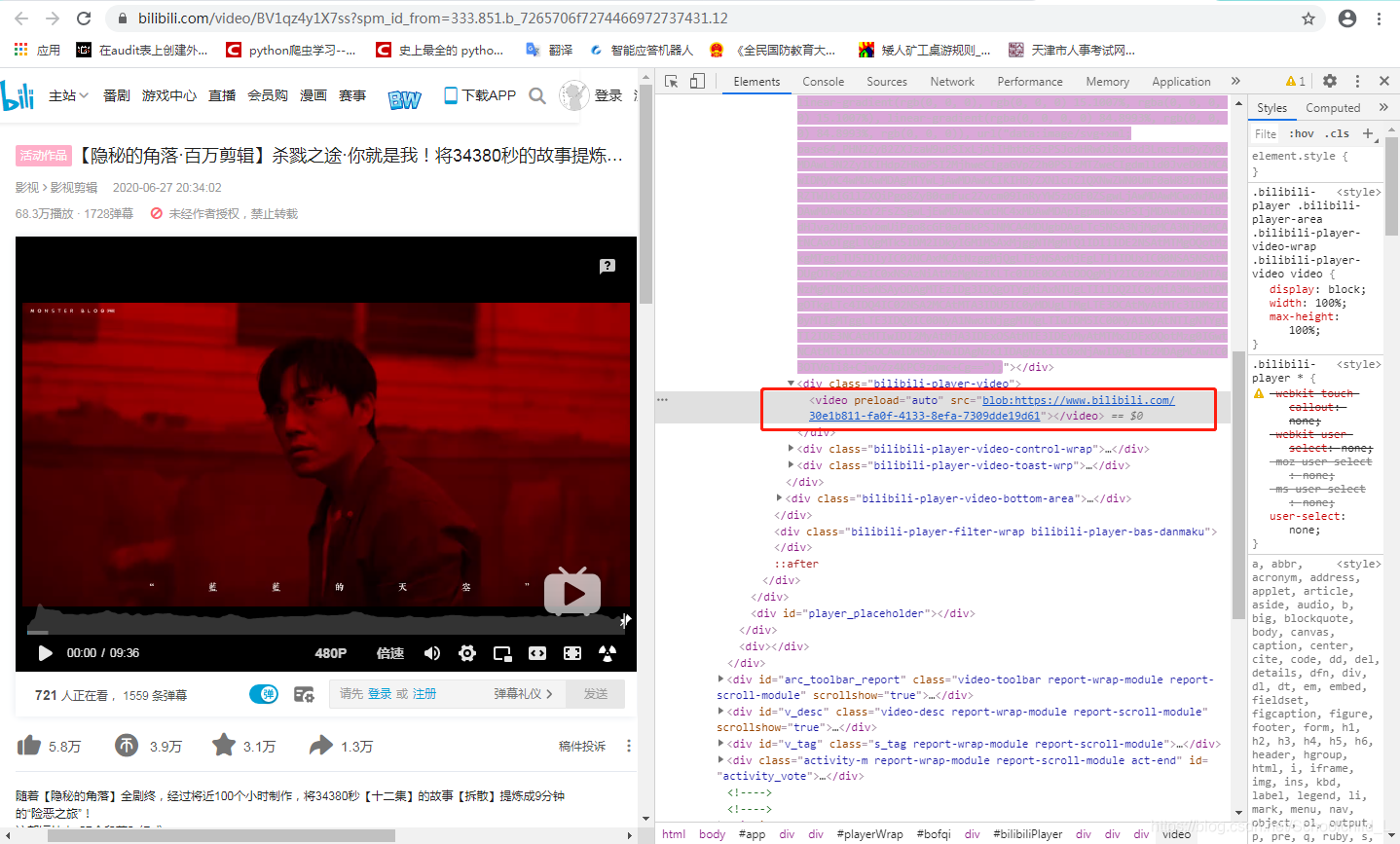The image size is (1400, 844).
Task: Expand the arc_toolbar_report div node
Action: tap(721, 679)
